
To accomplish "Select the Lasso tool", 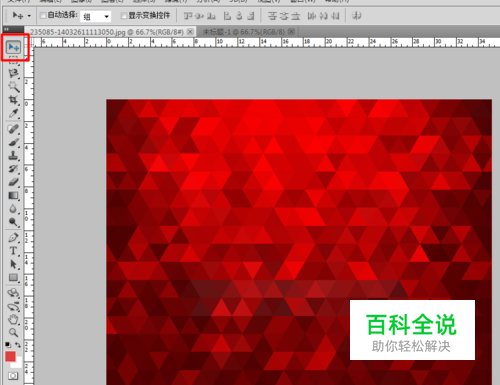I will pyautogui.click(x=13, y=73).
